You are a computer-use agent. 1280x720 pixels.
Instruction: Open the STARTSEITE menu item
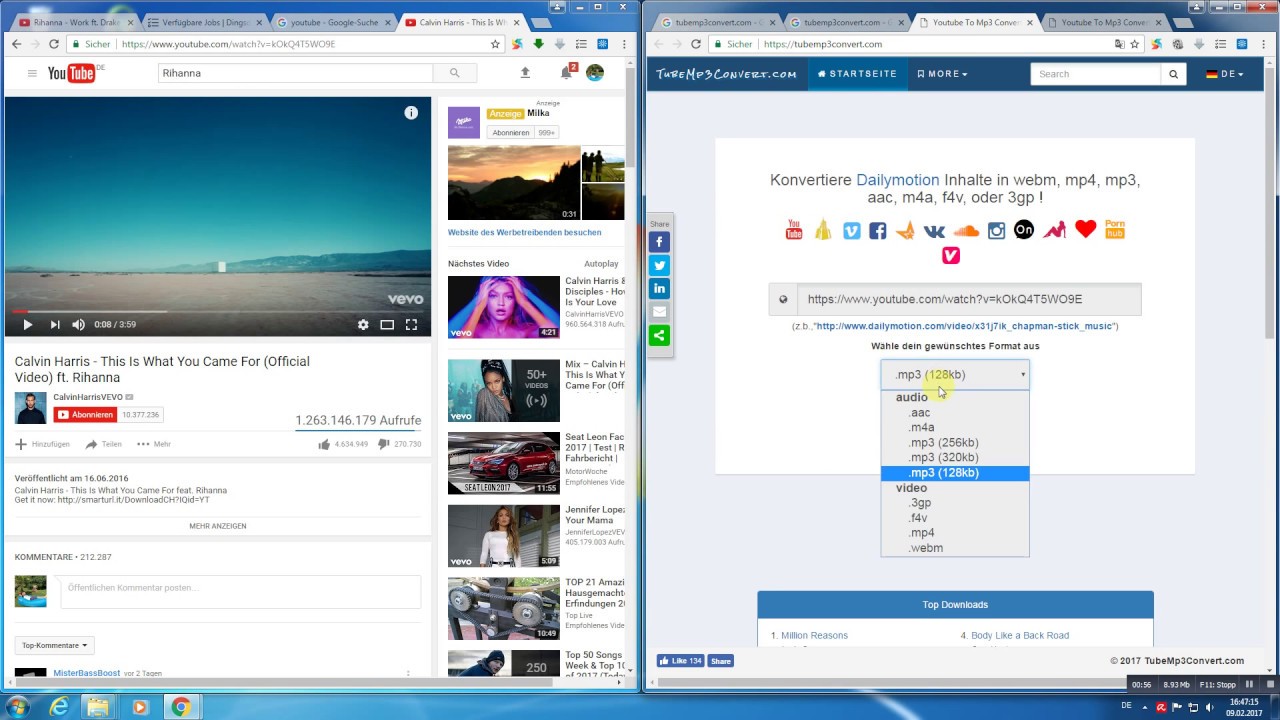(x=857, y=74)
